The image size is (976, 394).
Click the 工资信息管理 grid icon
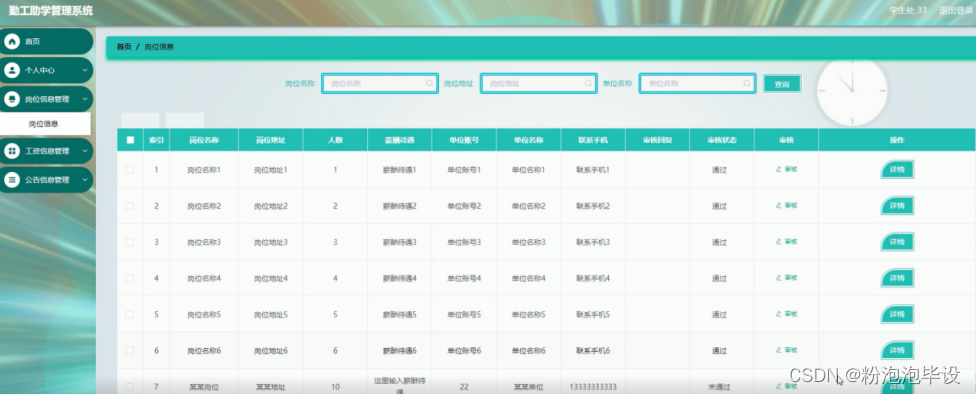click(x=11, y=151)
